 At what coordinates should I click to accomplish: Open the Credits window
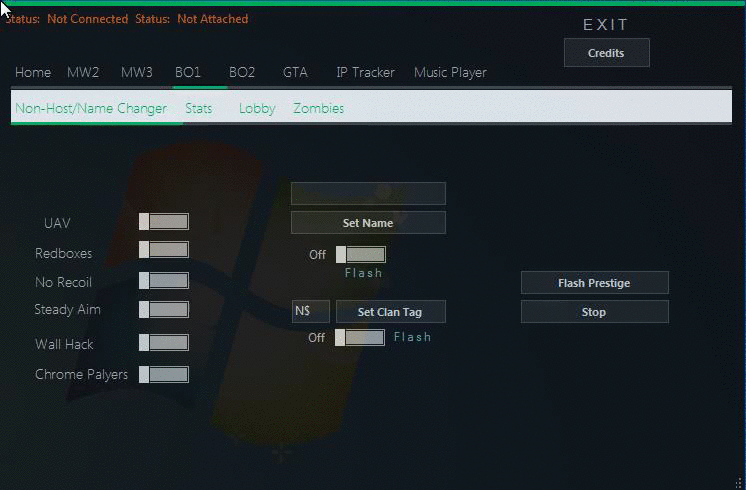tap(606, 53)
